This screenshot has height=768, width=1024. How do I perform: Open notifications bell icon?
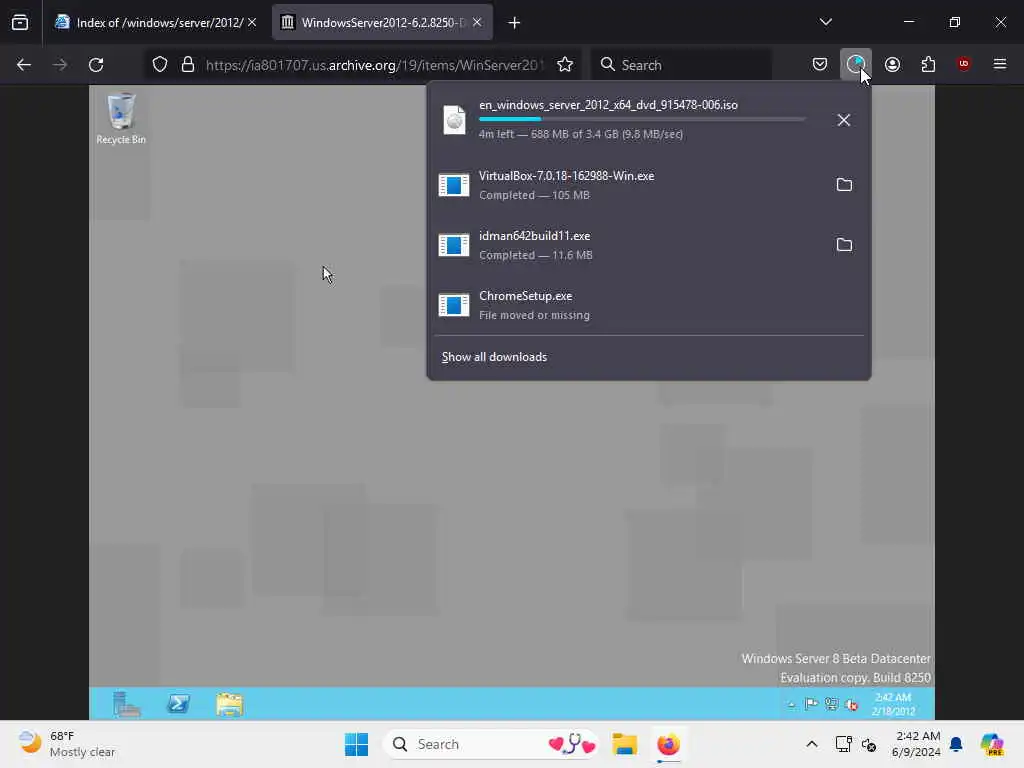pos(956,744)
